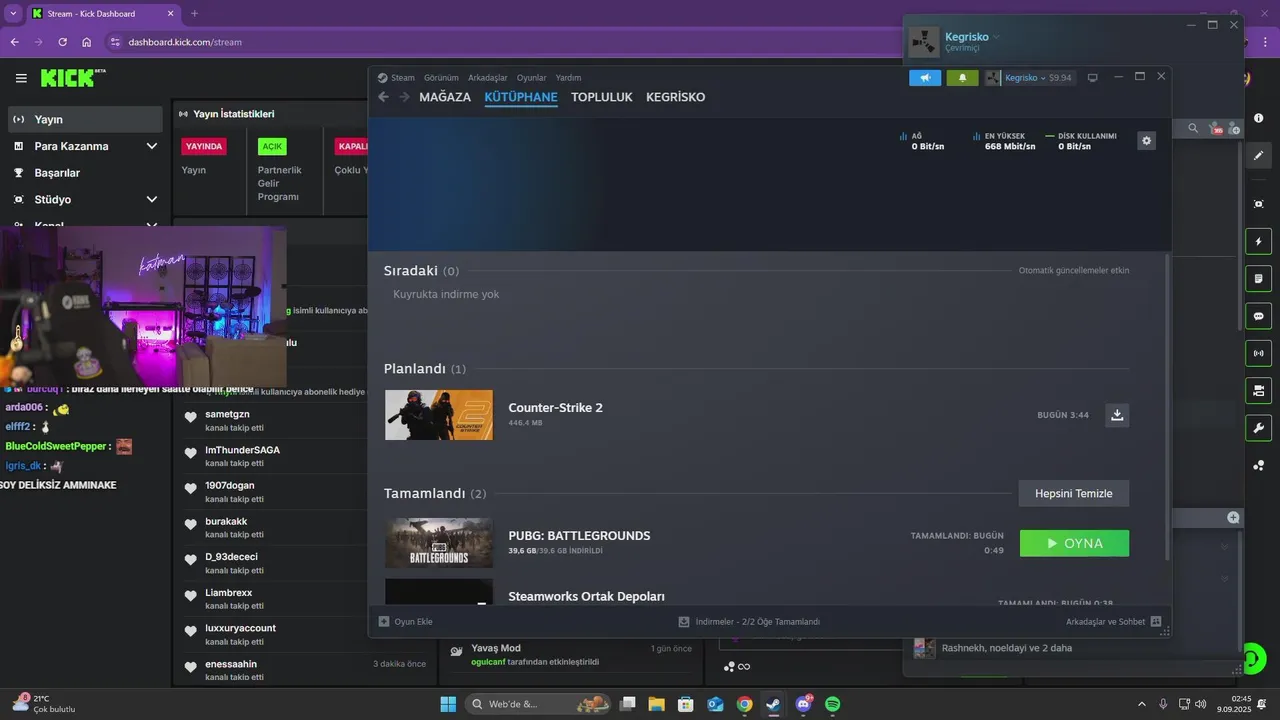Screen dimensions: 1280x720
Task: Open Friends and Chat grid icon
Action: 1156,621
